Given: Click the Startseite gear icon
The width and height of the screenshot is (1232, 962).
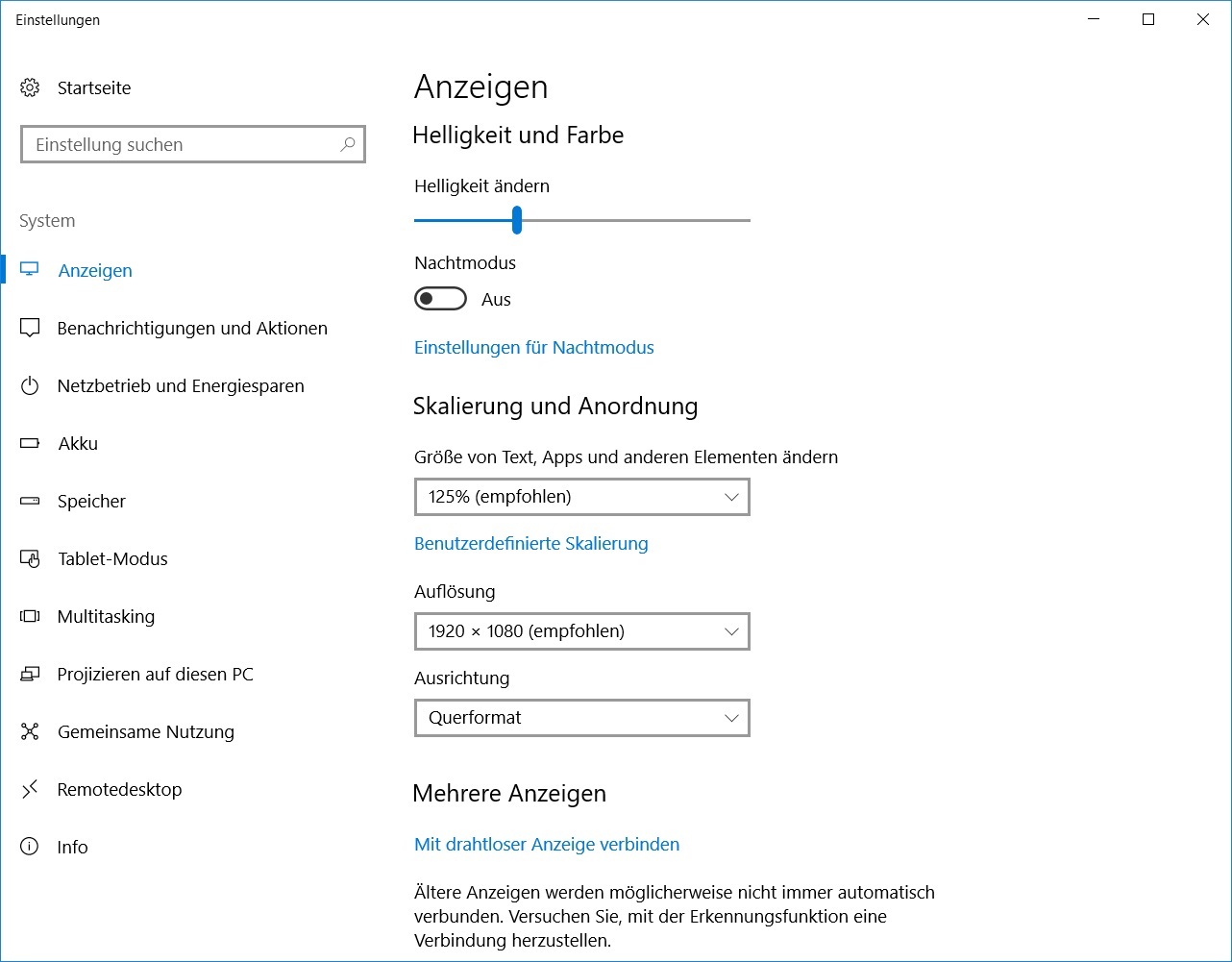Looking at the screenshot, I should pos(30,88).
